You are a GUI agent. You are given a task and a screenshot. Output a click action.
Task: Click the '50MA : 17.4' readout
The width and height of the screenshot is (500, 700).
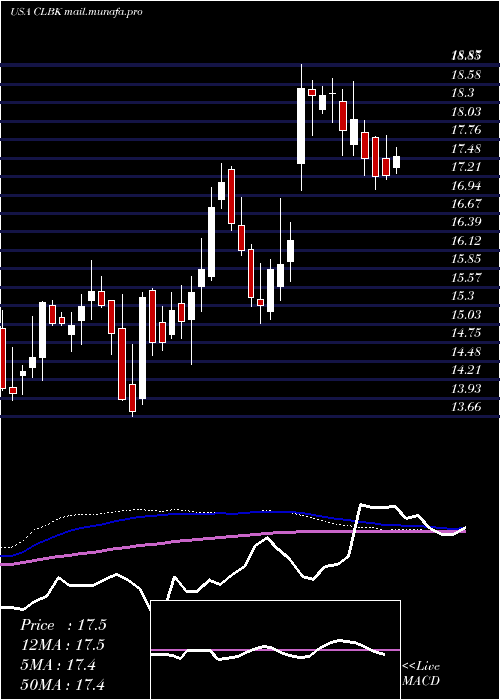coord(63,685)
